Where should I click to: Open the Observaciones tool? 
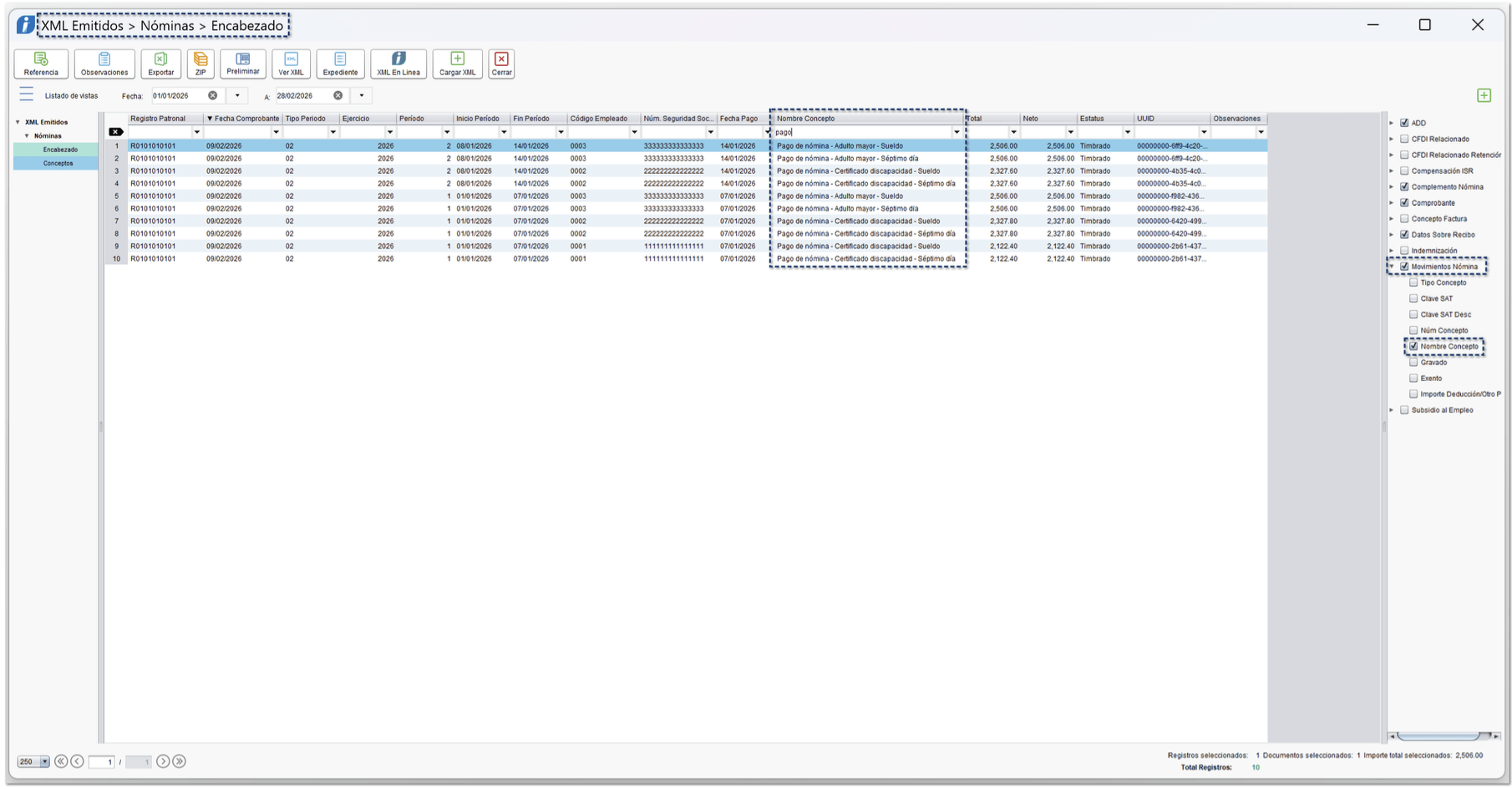(x=104, y=64)
